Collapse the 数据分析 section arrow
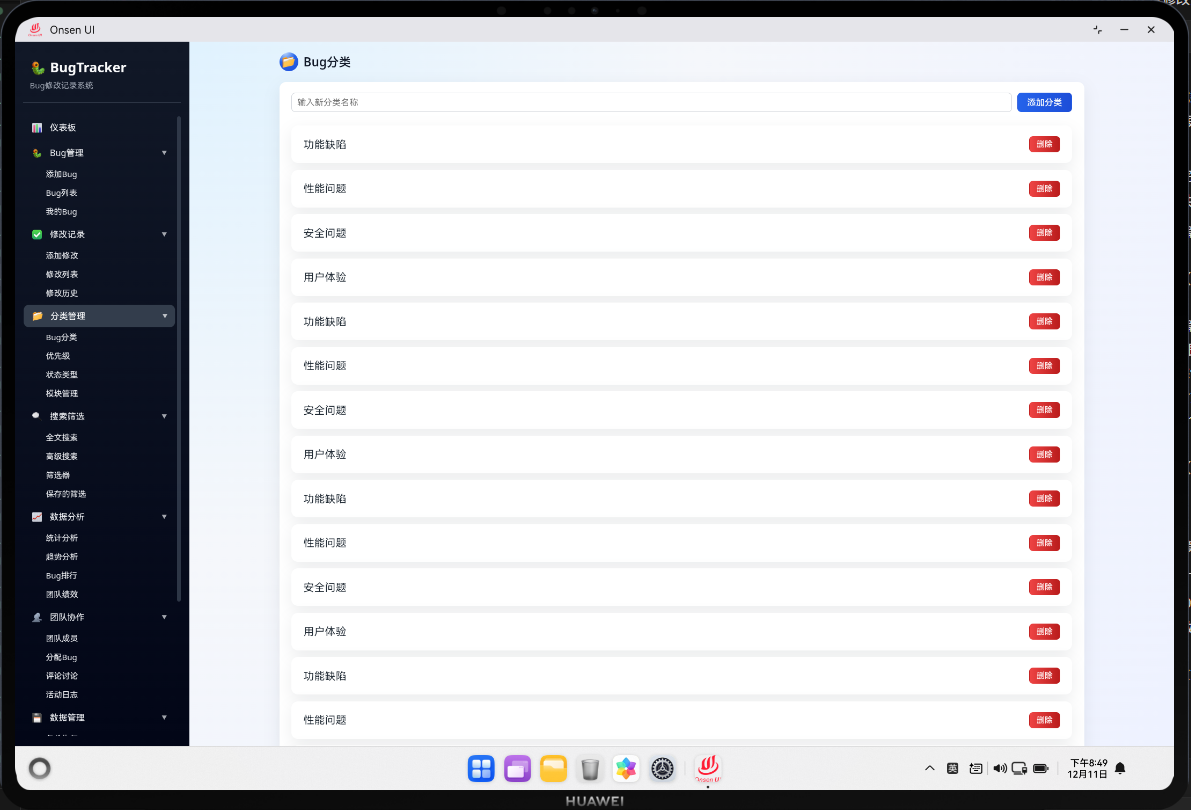1191x810 pixels. [x=164, y=517]
